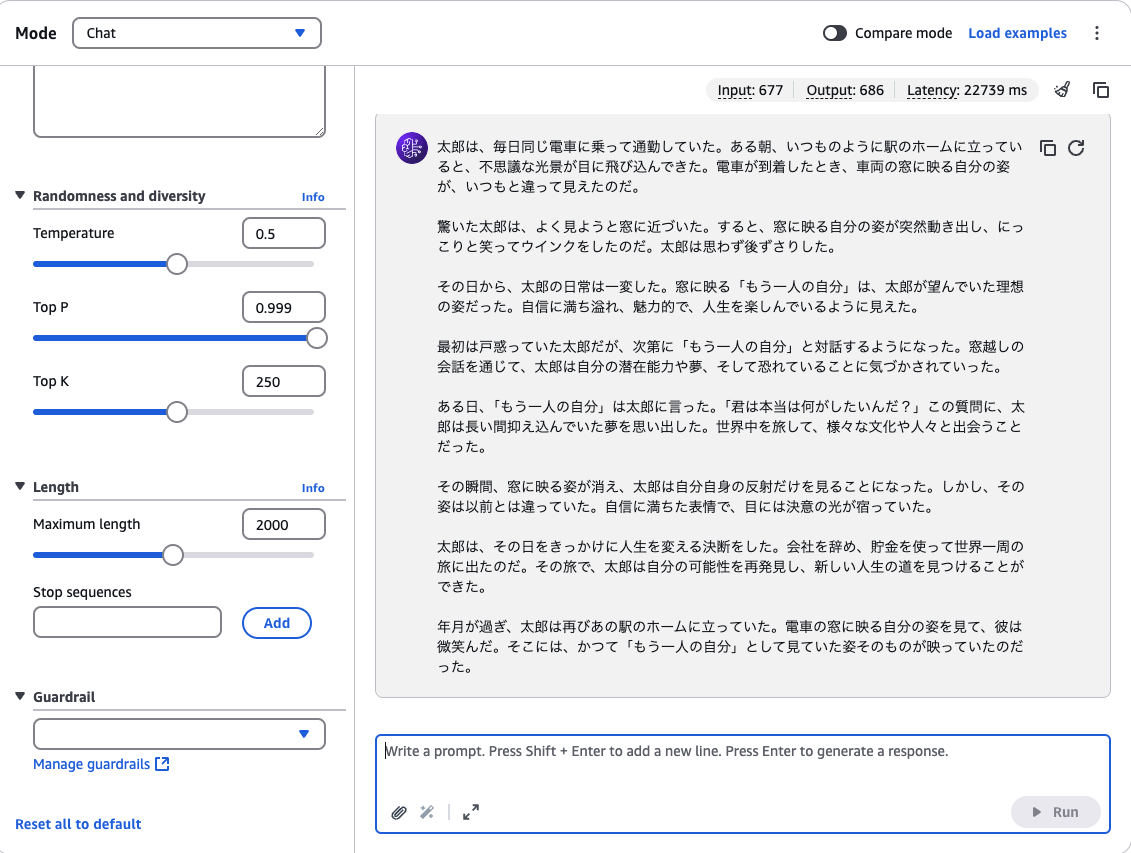Click Reset all to default
This screenshot has width=1131, height=853.
(78, 824)
